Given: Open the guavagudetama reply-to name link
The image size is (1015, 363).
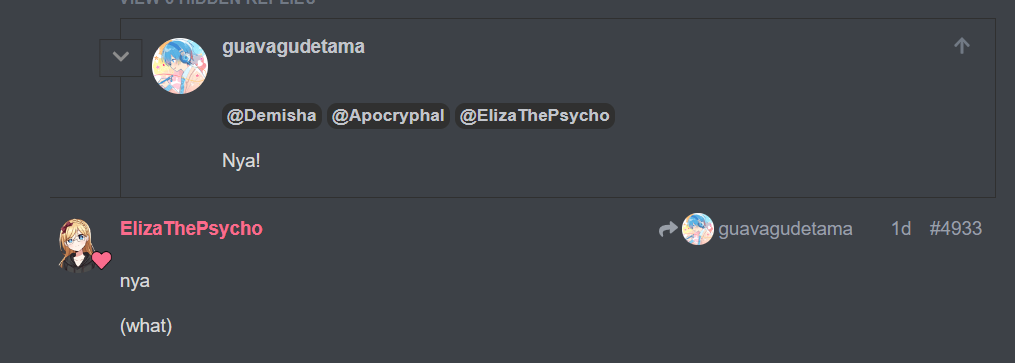Looking at the screenshot, I should coord(785,229).
